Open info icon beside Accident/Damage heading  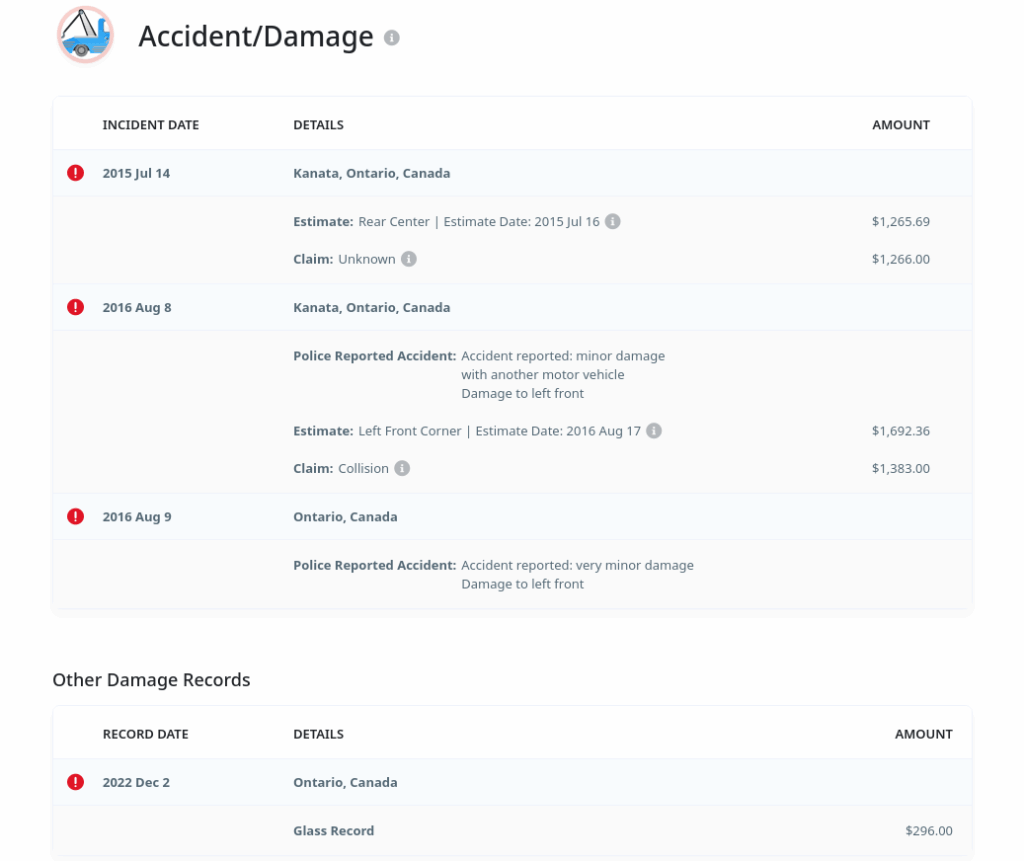click(x=392, y=38)
